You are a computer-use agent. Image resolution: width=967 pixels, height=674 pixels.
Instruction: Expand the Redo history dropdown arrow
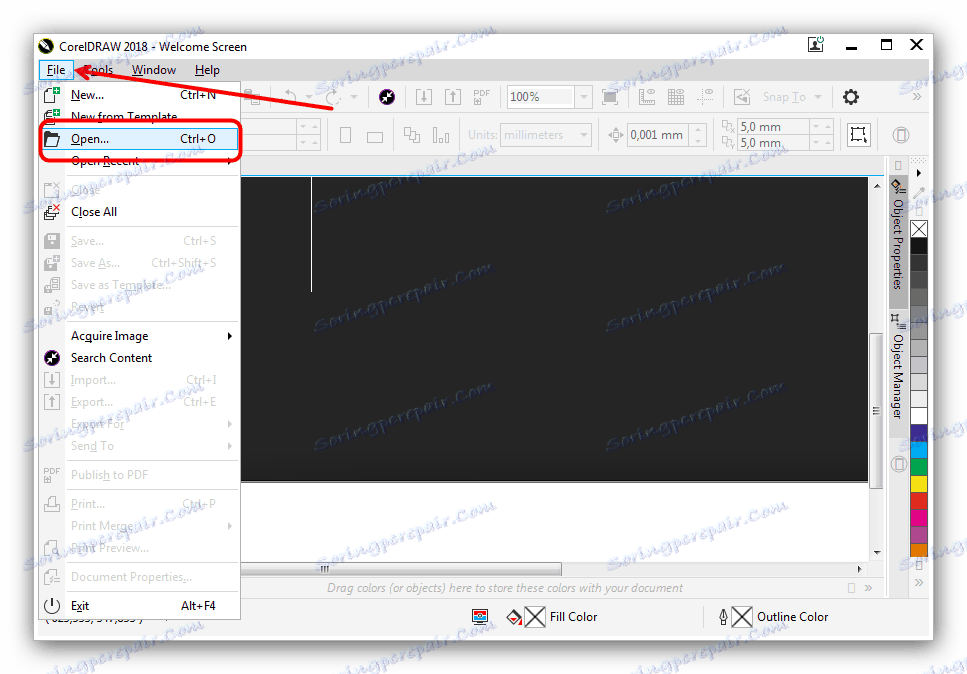pyautogui.click(x=353, y=97)
